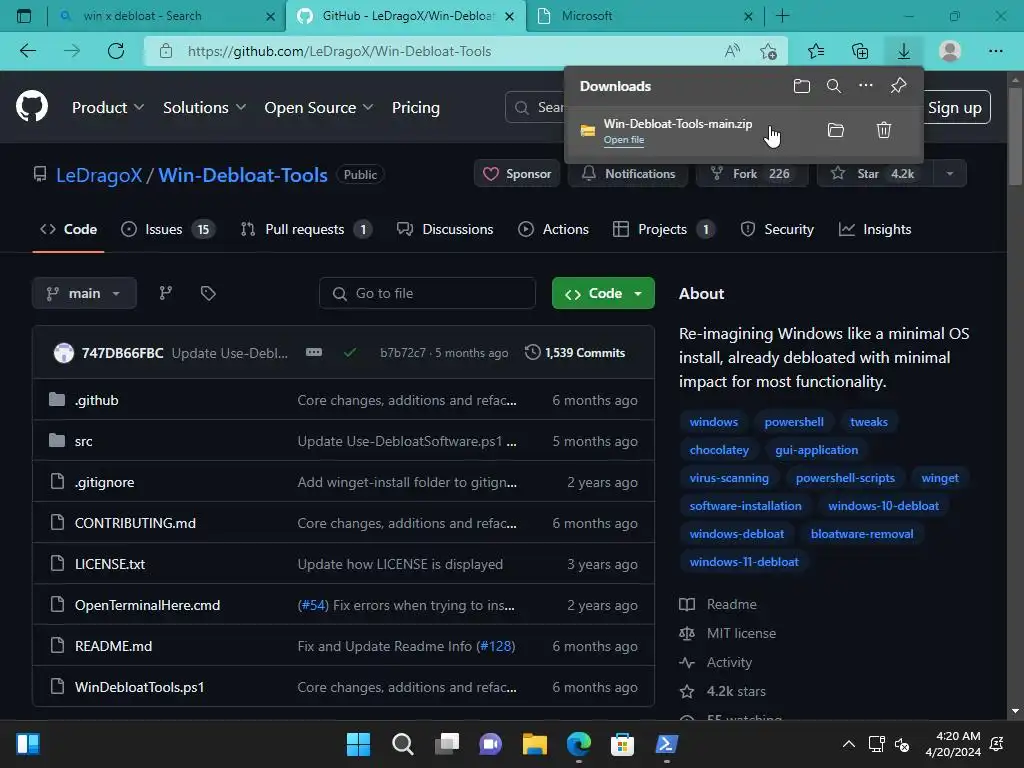Open Downloads panel more options menu
1024x768 pixels.
click(x=865, y=86)
